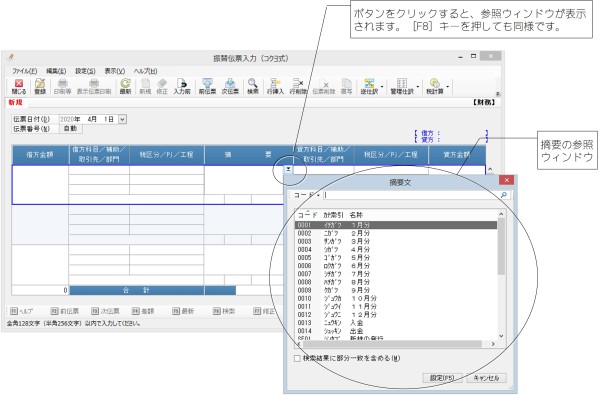Click the F6 検索 function key button
The height and width of the screenshot is (395, 600).
[x=224, y=311]
